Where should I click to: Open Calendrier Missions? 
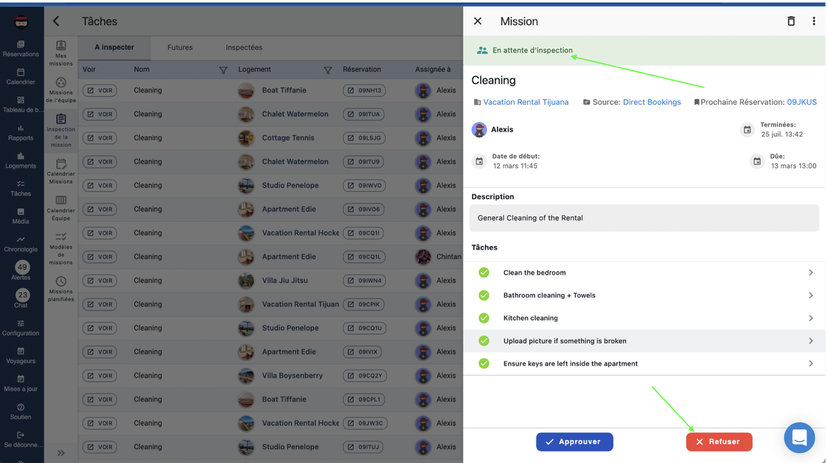click(x=61, y=171)
